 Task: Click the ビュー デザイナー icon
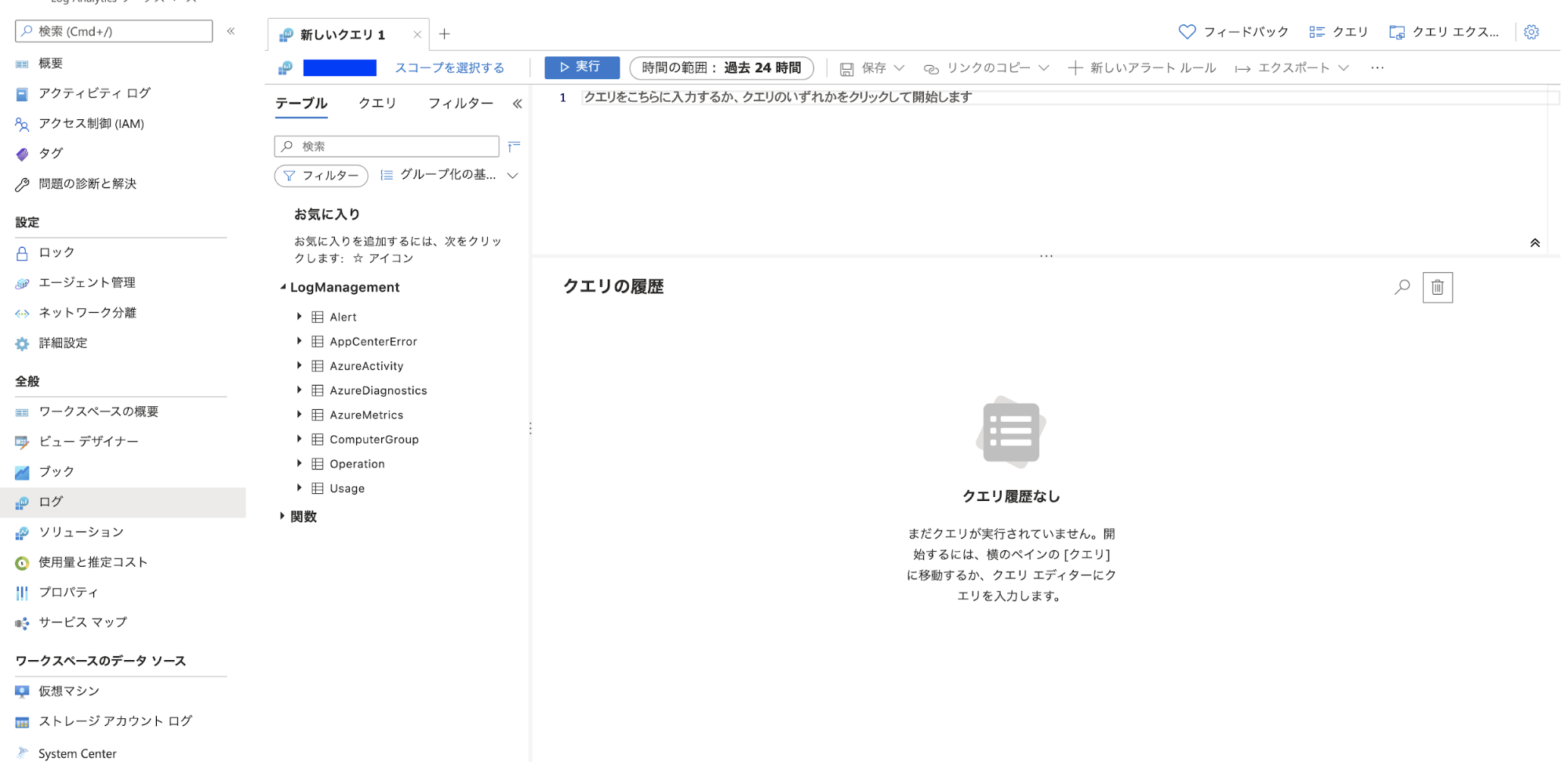(x=22, y=442)
